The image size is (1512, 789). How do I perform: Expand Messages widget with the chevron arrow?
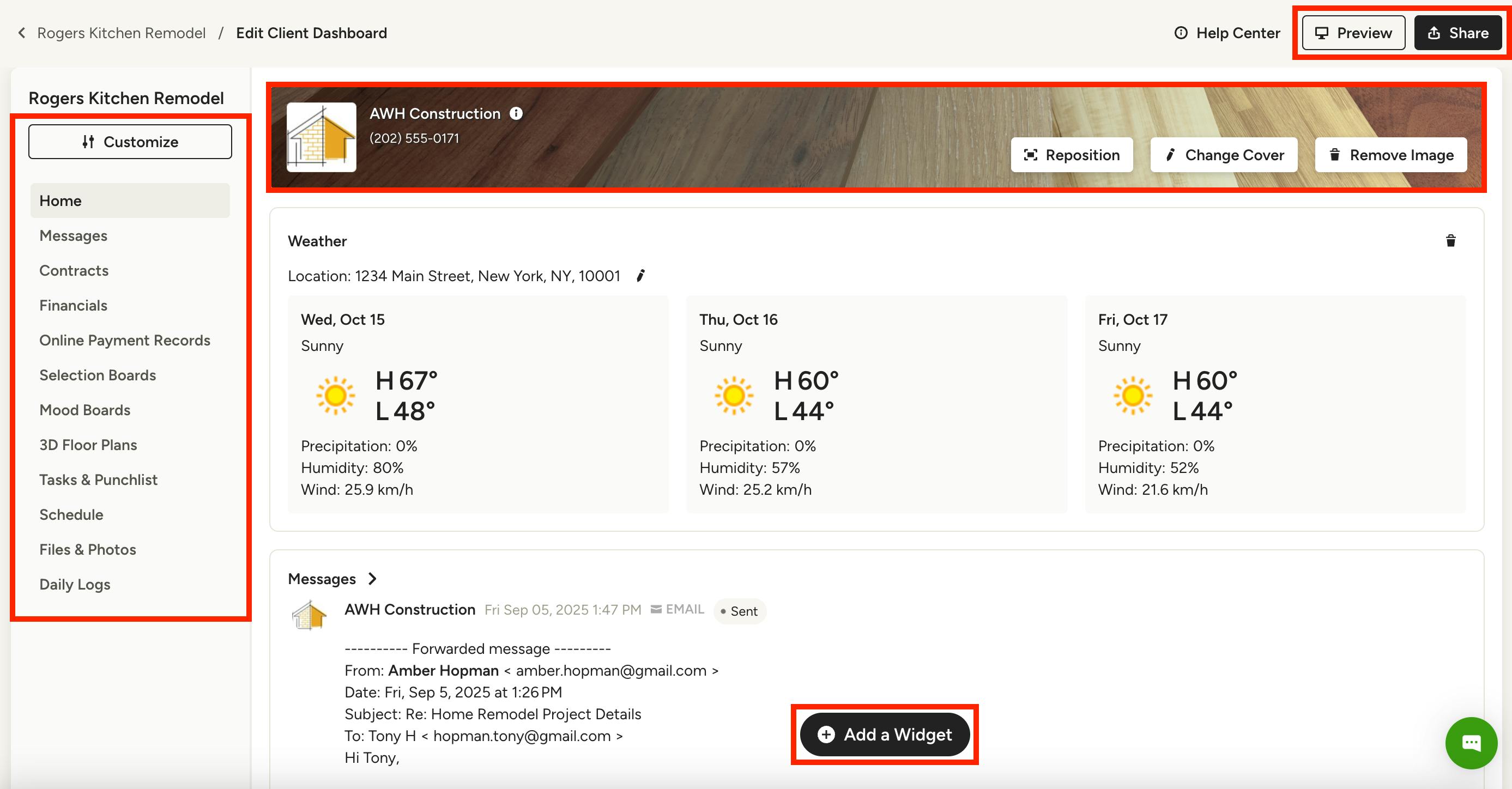(372, 579)
